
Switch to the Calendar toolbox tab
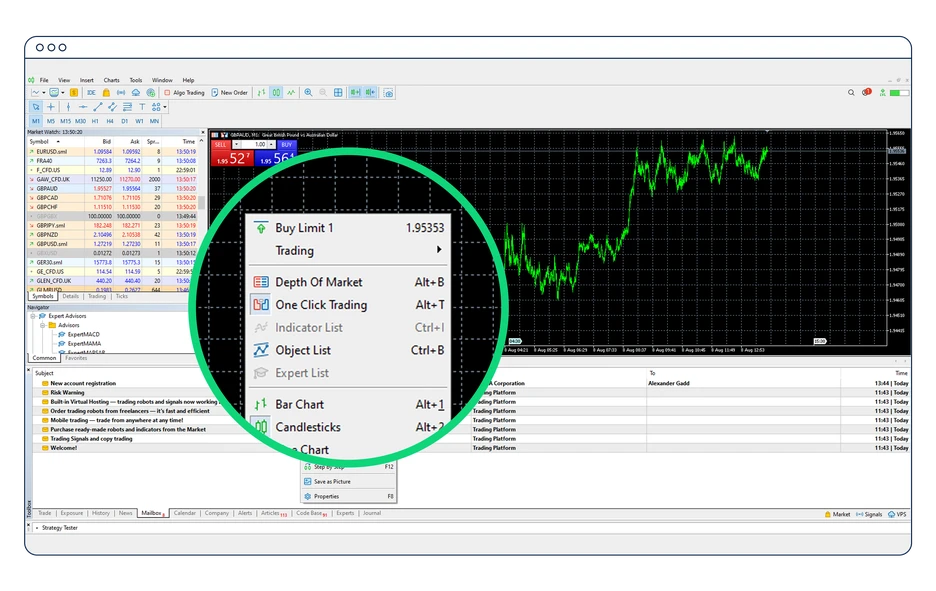[x=184, y=513]
